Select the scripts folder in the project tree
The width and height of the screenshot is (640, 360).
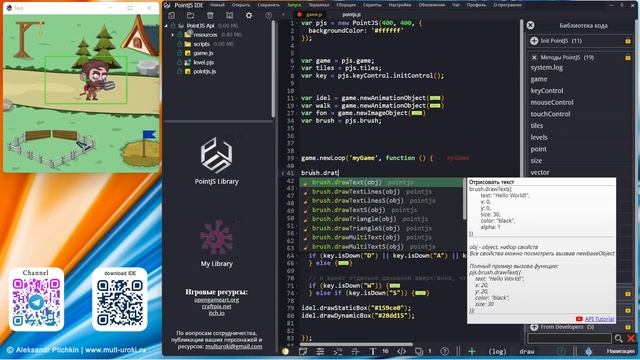[x=201, y=44]
